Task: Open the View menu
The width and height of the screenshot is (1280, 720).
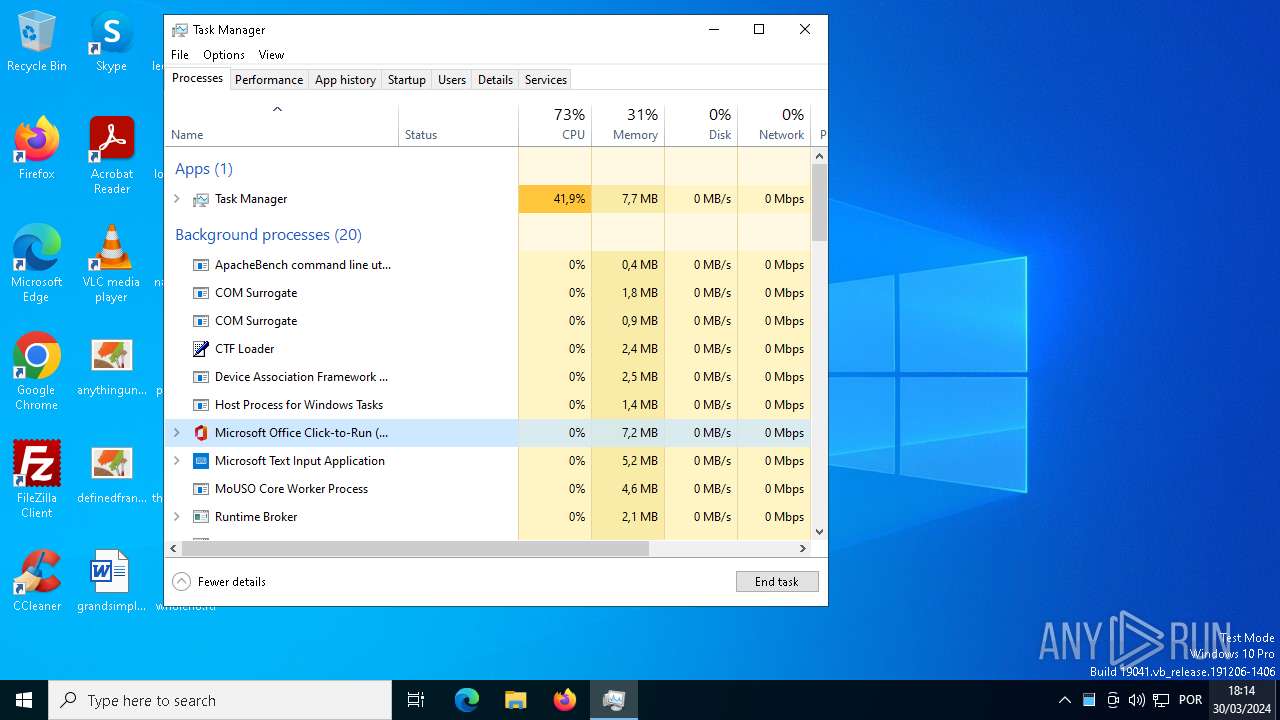Action: [x=271, y=55]
